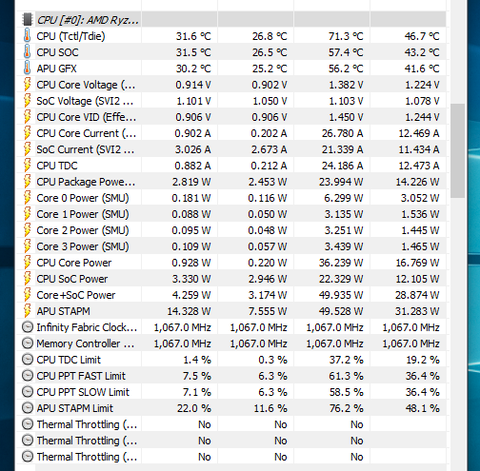This screenshot has height=471, width=480.
Task: Click thermometer icon beside CPU (Tctl/Tdie)
Action: click(x=27, y=36)
